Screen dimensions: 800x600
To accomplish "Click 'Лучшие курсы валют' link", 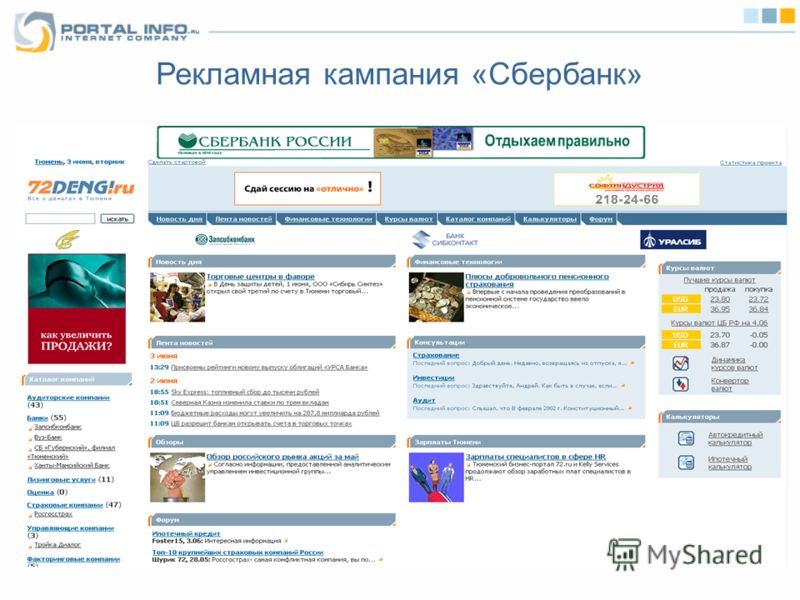I will point(719,280).
